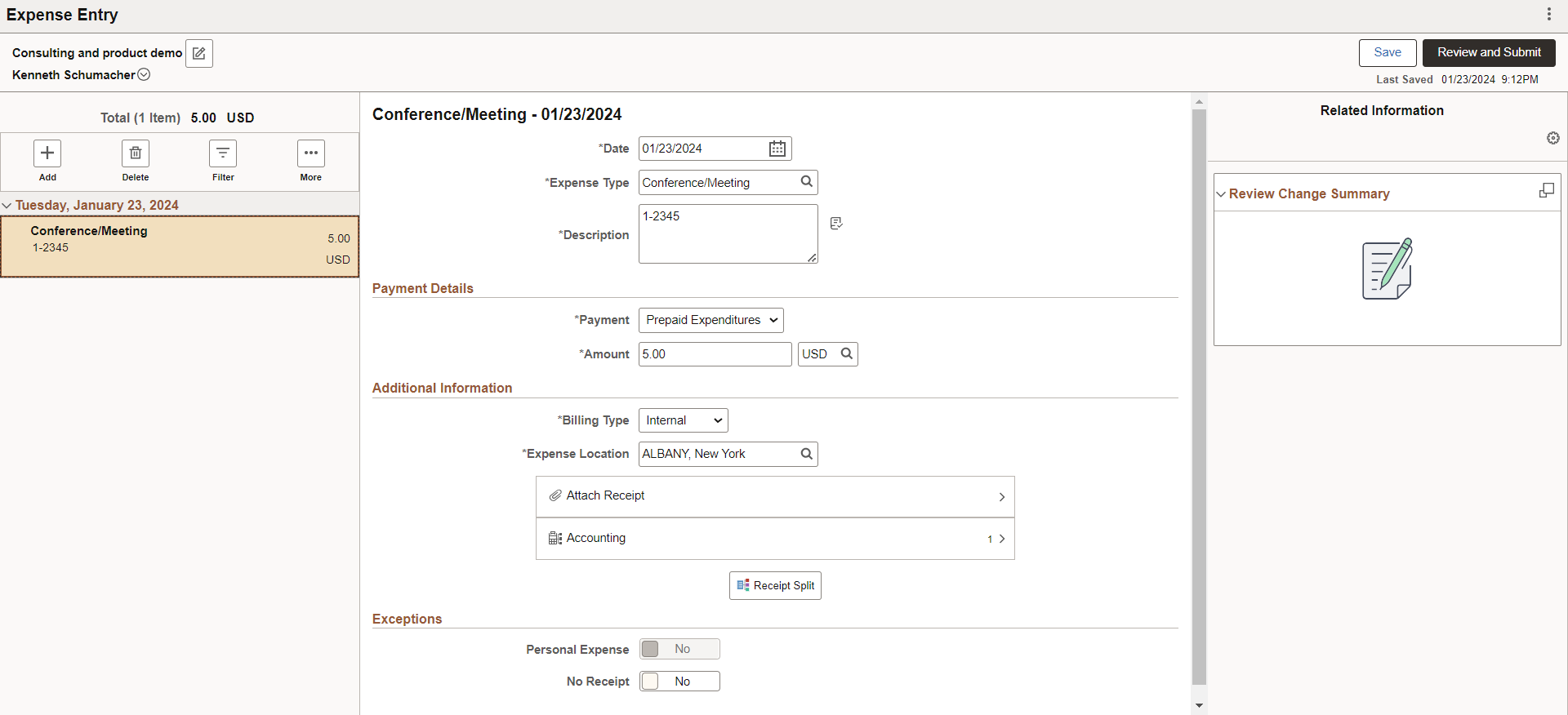Click Review and Submit

click(x=1489, y=52)
